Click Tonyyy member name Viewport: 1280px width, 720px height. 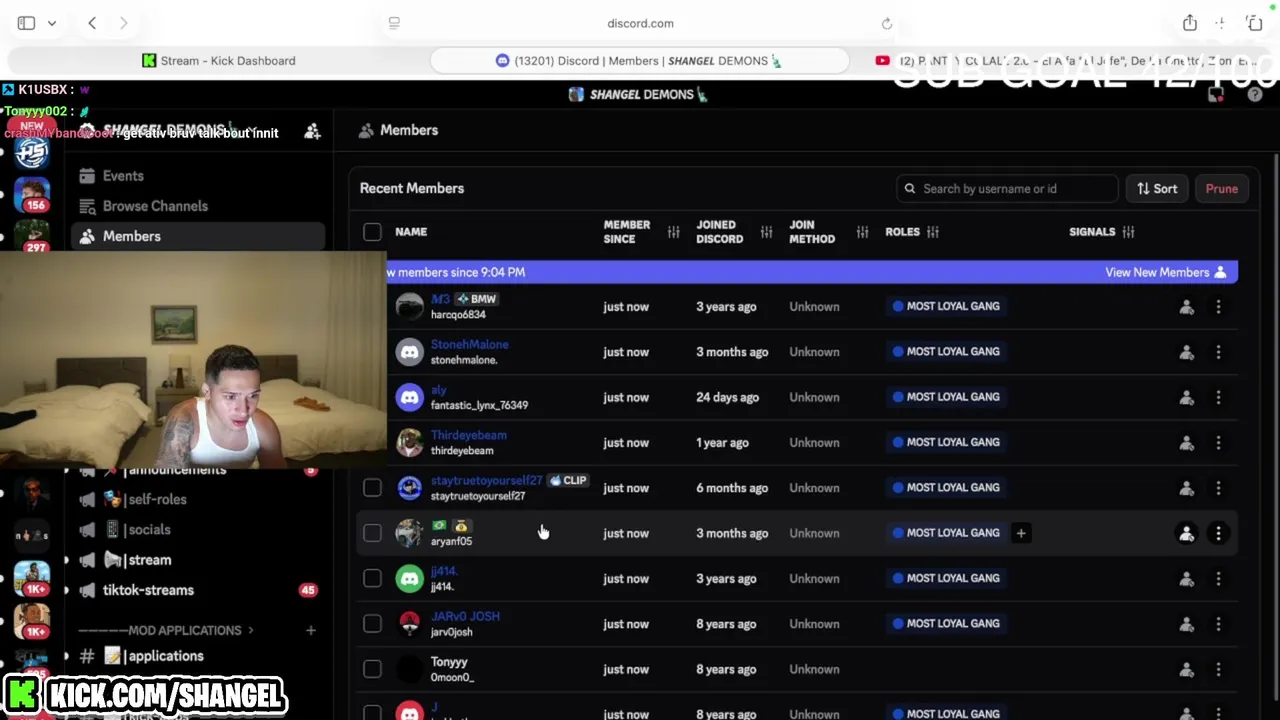pos(449,662)
